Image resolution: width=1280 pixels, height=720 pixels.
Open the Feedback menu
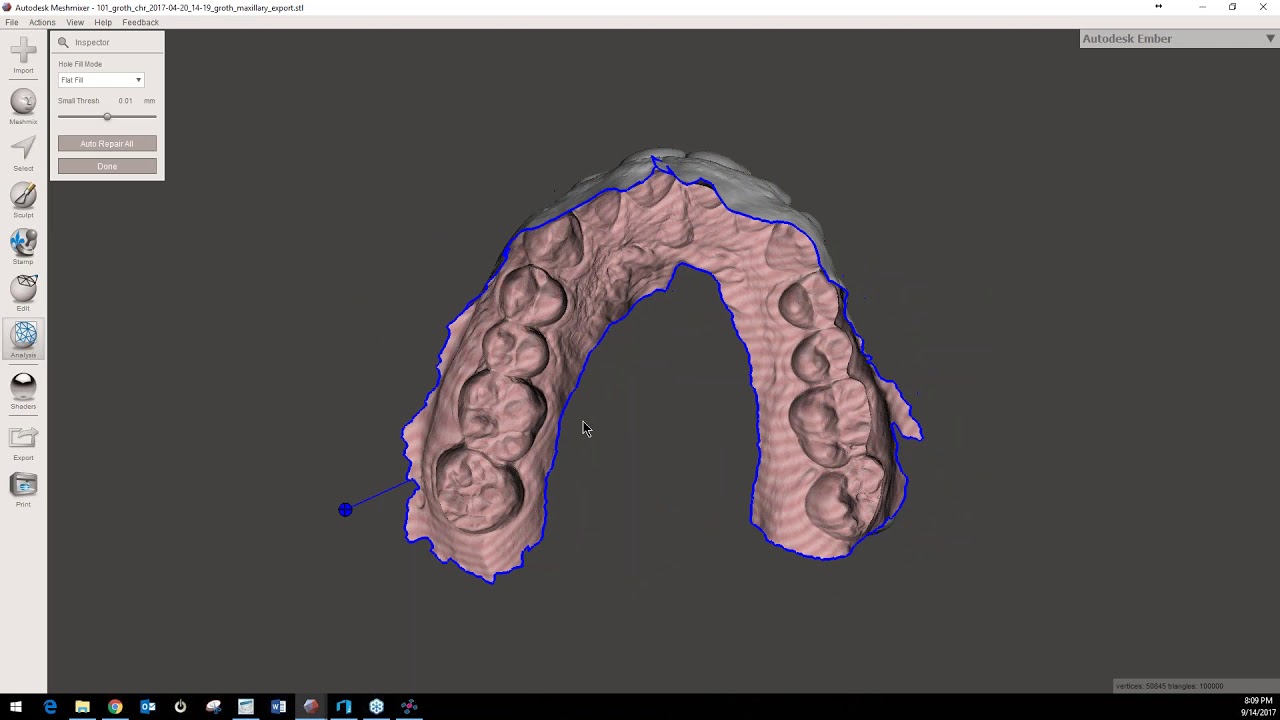coord(140,22)
